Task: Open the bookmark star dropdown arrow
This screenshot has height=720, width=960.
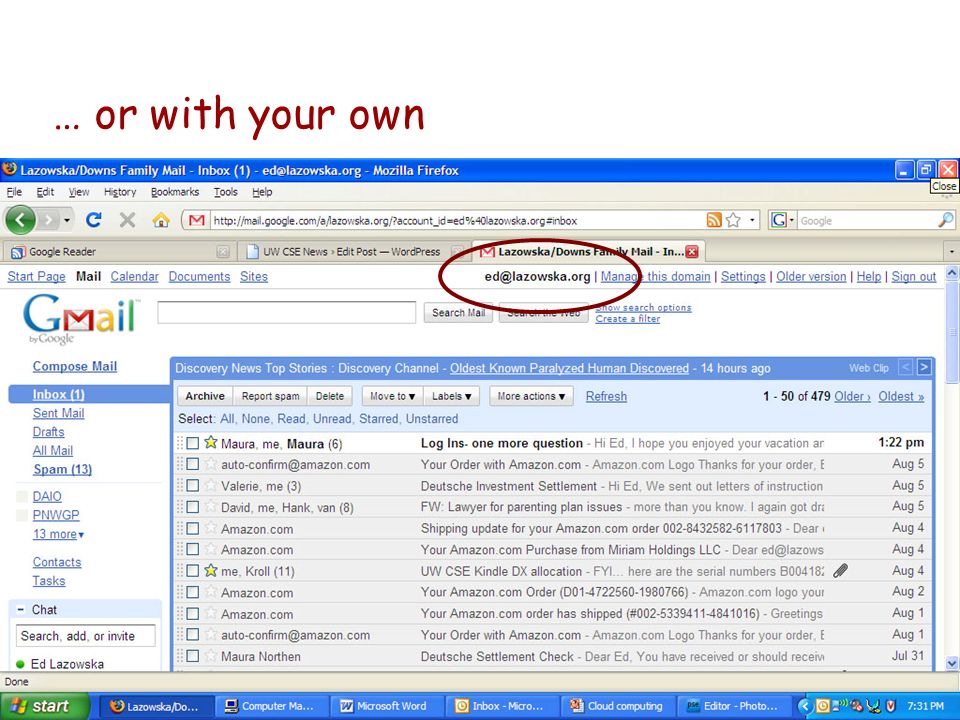Action: pyautogui.click(x=752, y=220)
